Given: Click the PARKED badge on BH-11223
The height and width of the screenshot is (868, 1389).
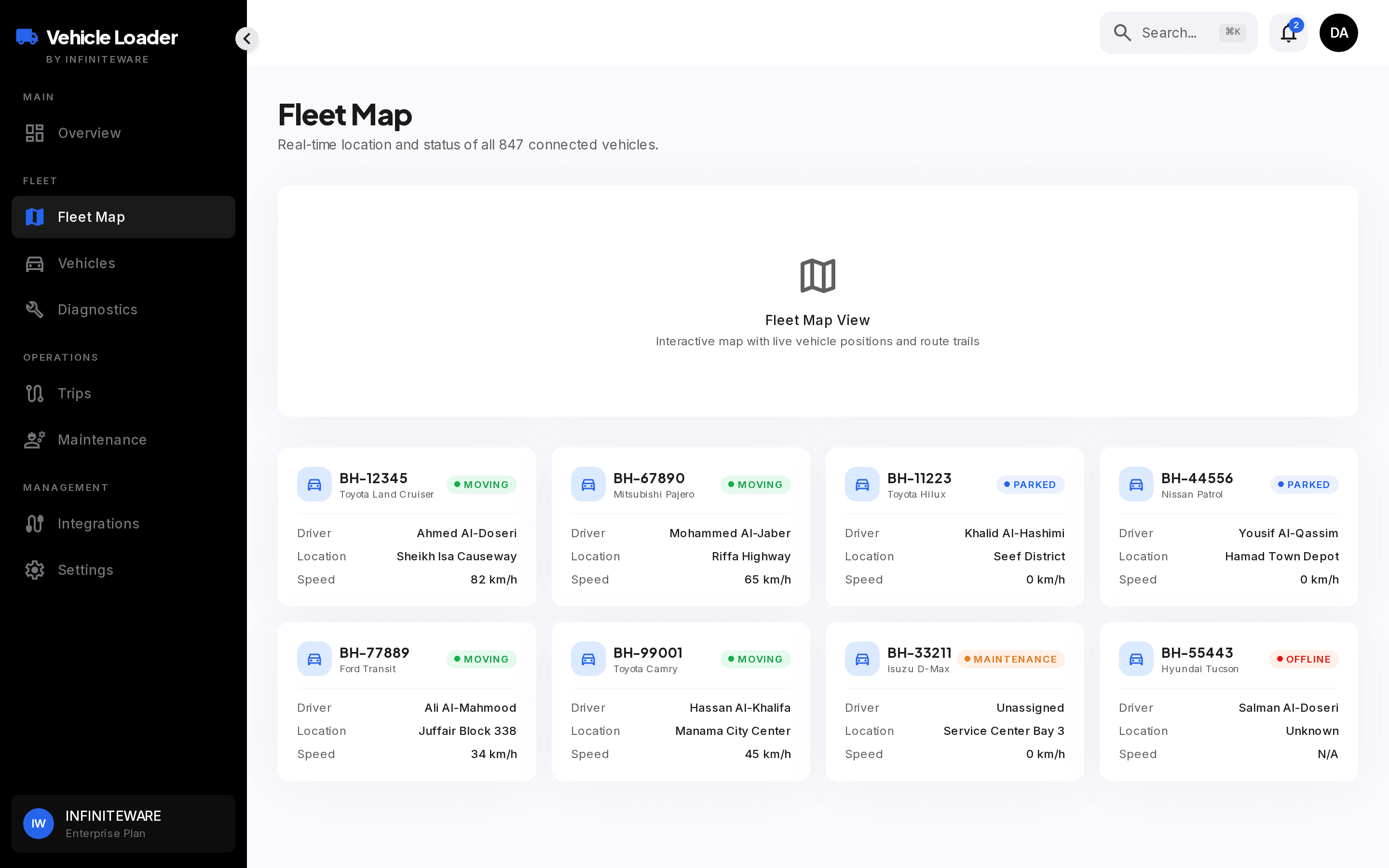Looking at the screenshot, I should [1030, 485].
